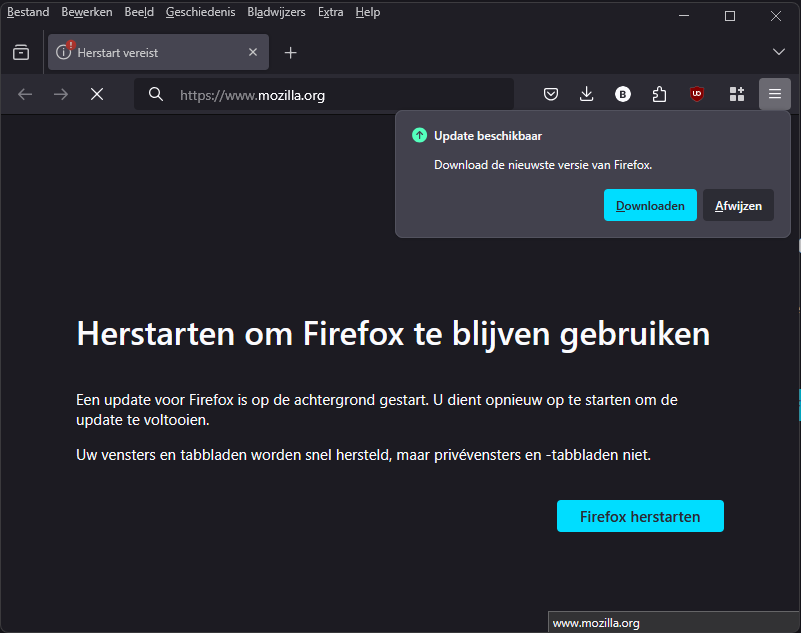Screen dimensions: 801x633
Task: Close the Herstart vereist tab
Action: coord(253,52)
